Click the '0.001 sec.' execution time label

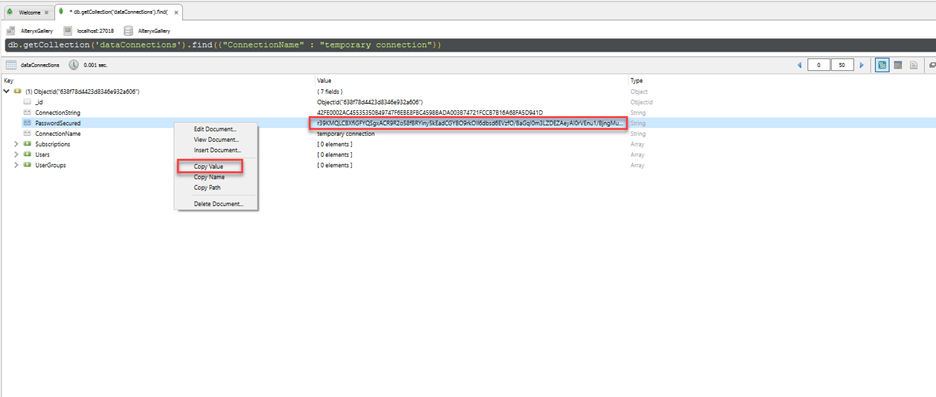tap(96, 64)
